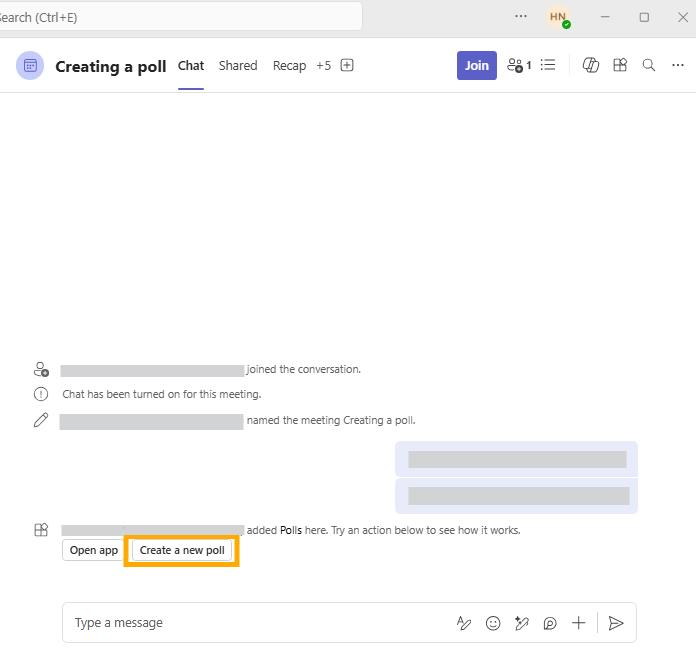Viewport: 696px width, 659px height.
Task: Maximize the Teams window
Action: (x=644, y=17)
